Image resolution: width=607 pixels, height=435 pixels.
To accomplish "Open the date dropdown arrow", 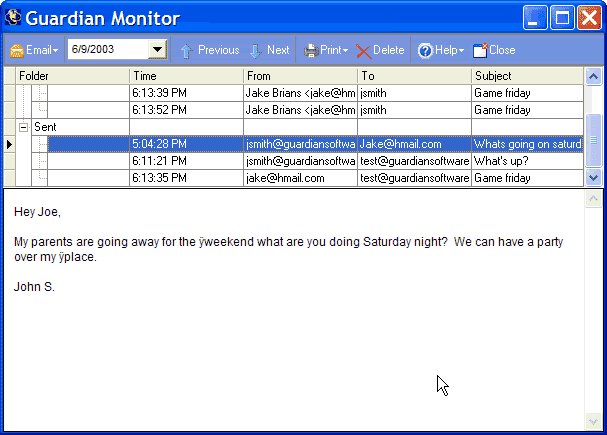I will 157,49.
